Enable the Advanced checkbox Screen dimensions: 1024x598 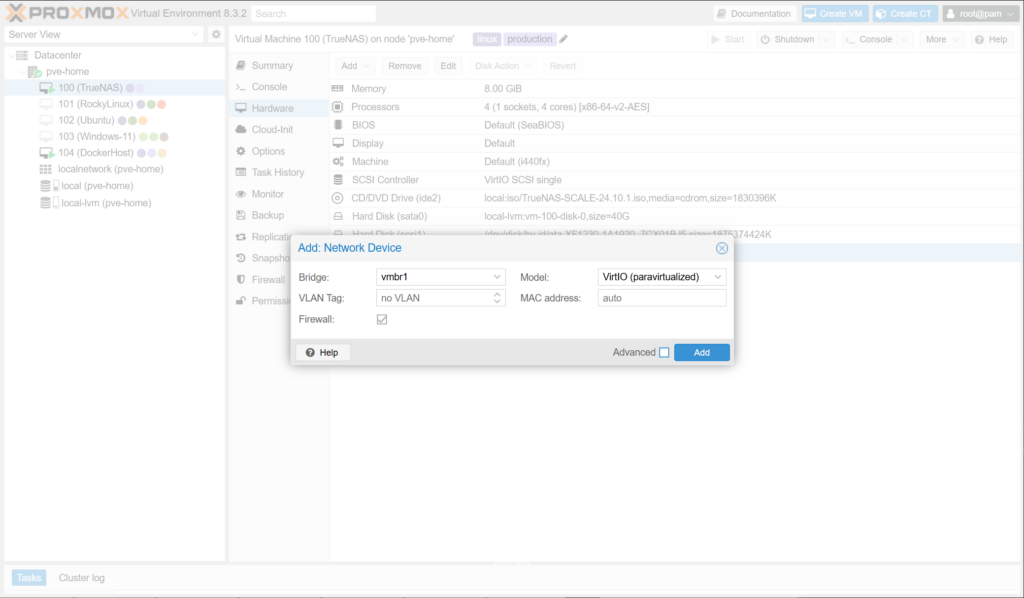pyautogui.click(x=664, y=353)
